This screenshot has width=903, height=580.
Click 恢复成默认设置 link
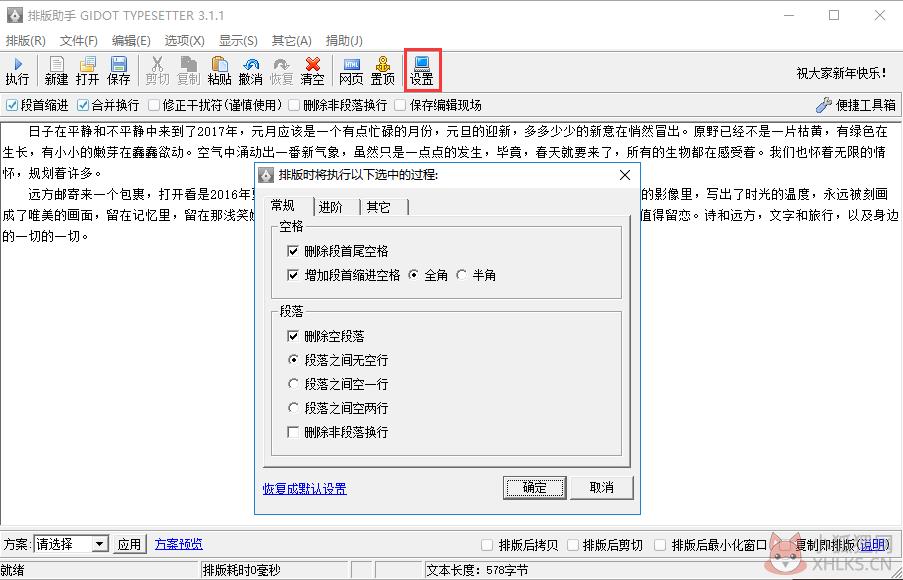pyautogui.click(x=305, y=489)
